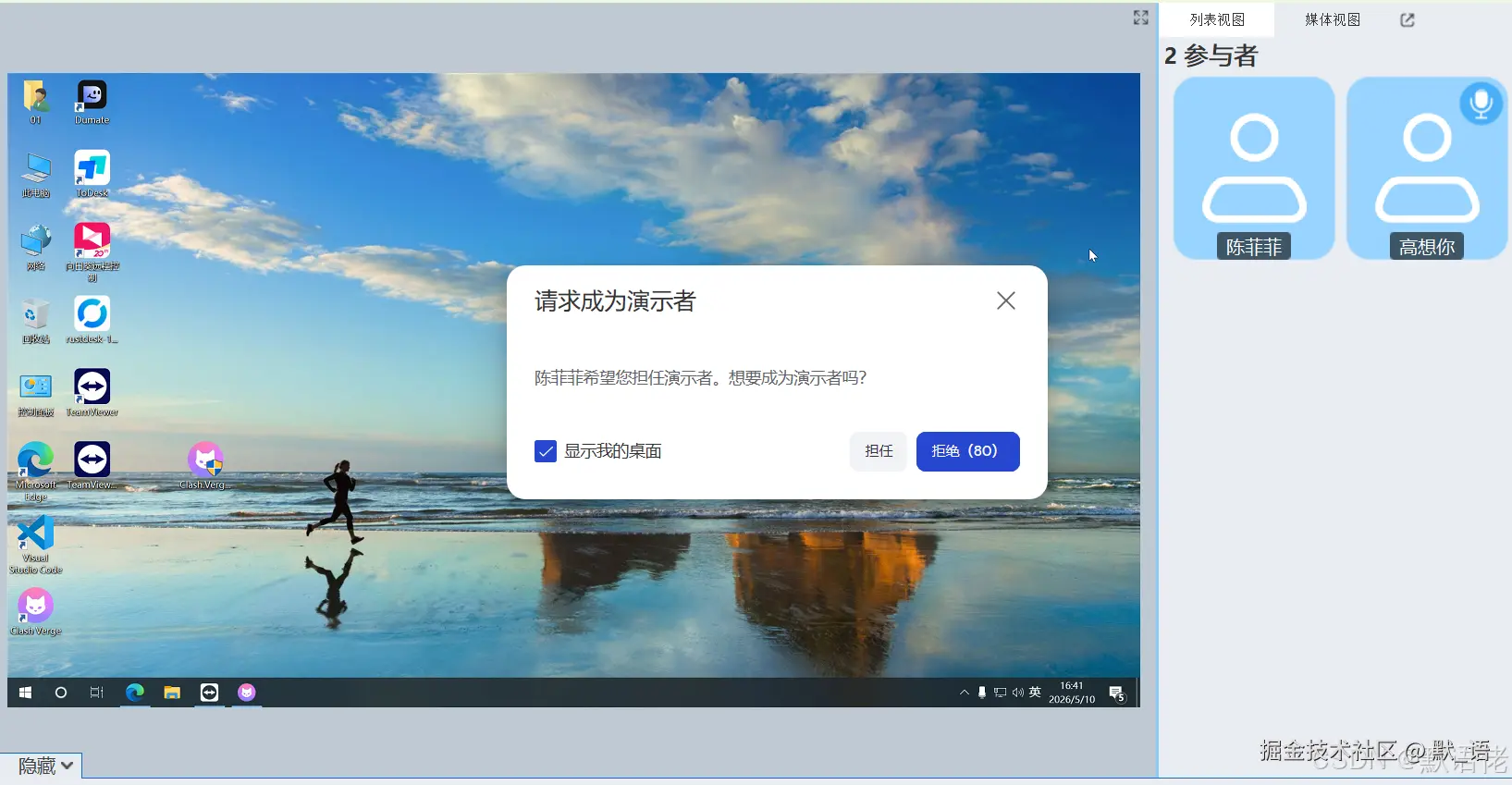Open the ToDesk desktop shortcut
1512x785 pixels.
click(x=92, y=175)
